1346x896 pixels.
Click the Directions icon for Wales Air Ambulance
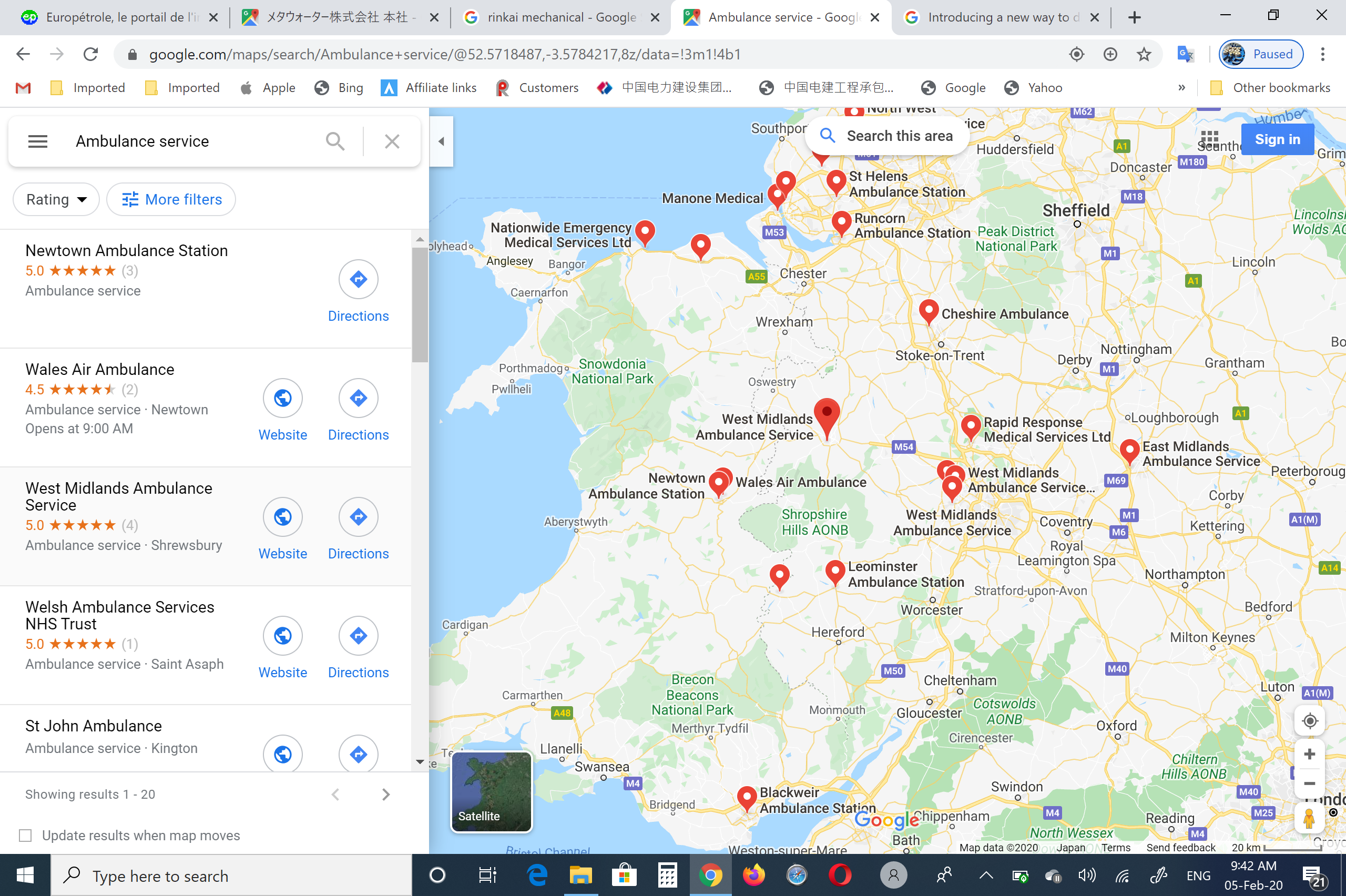pyautogui.click(x=358, y=397)
